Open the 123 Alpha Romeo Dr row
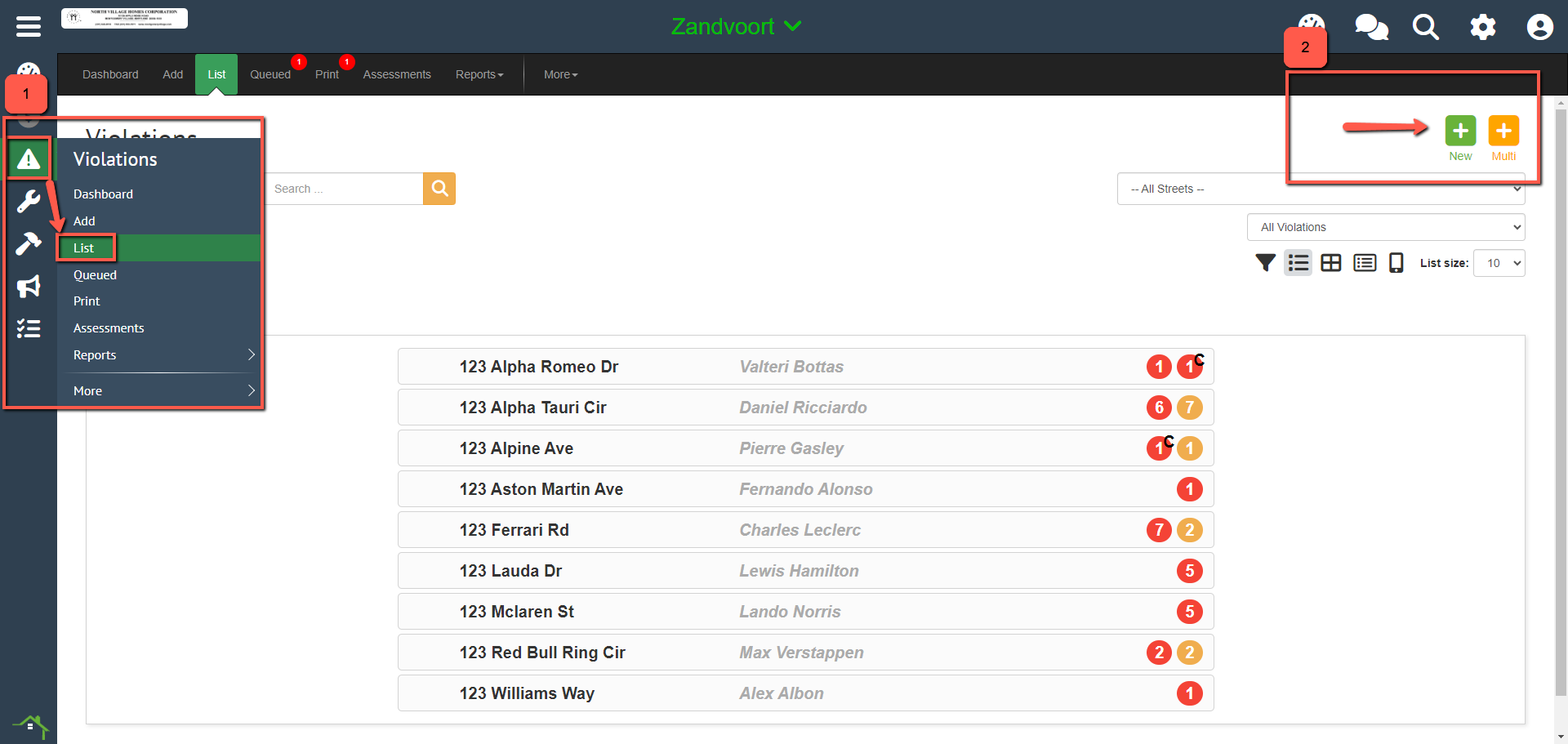Viewport: 1568px width, 744px height. coord(805,367)
